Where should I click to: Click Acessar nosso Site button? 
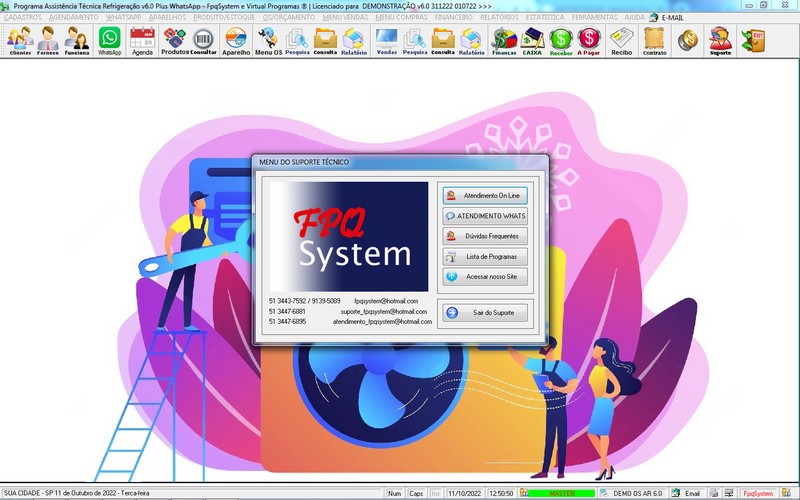485,277
